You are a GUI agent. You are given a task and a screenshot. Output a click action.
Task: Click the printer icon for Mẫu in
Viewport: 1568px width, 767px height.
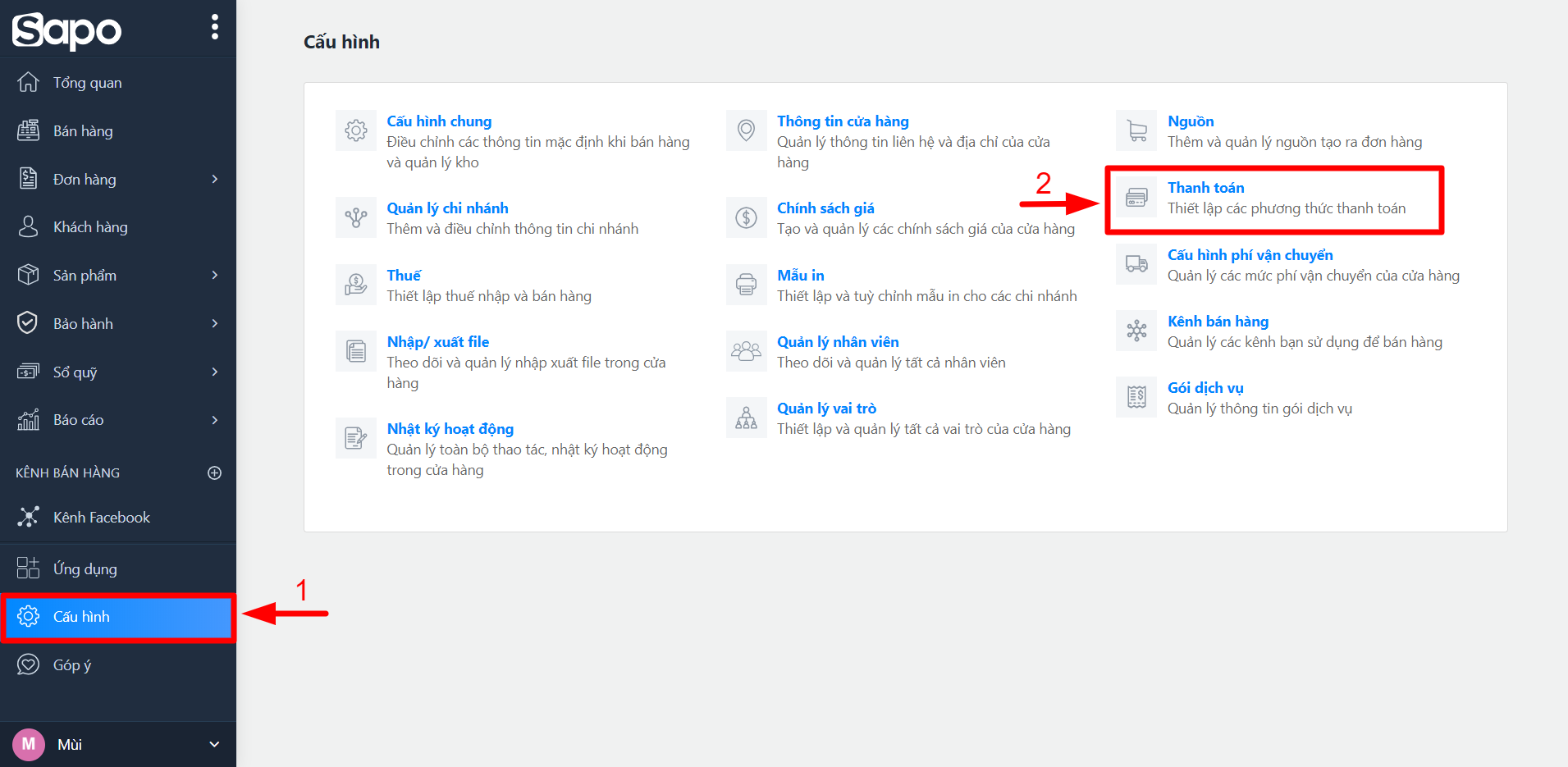pyautogui.click(x=746, y=285)
